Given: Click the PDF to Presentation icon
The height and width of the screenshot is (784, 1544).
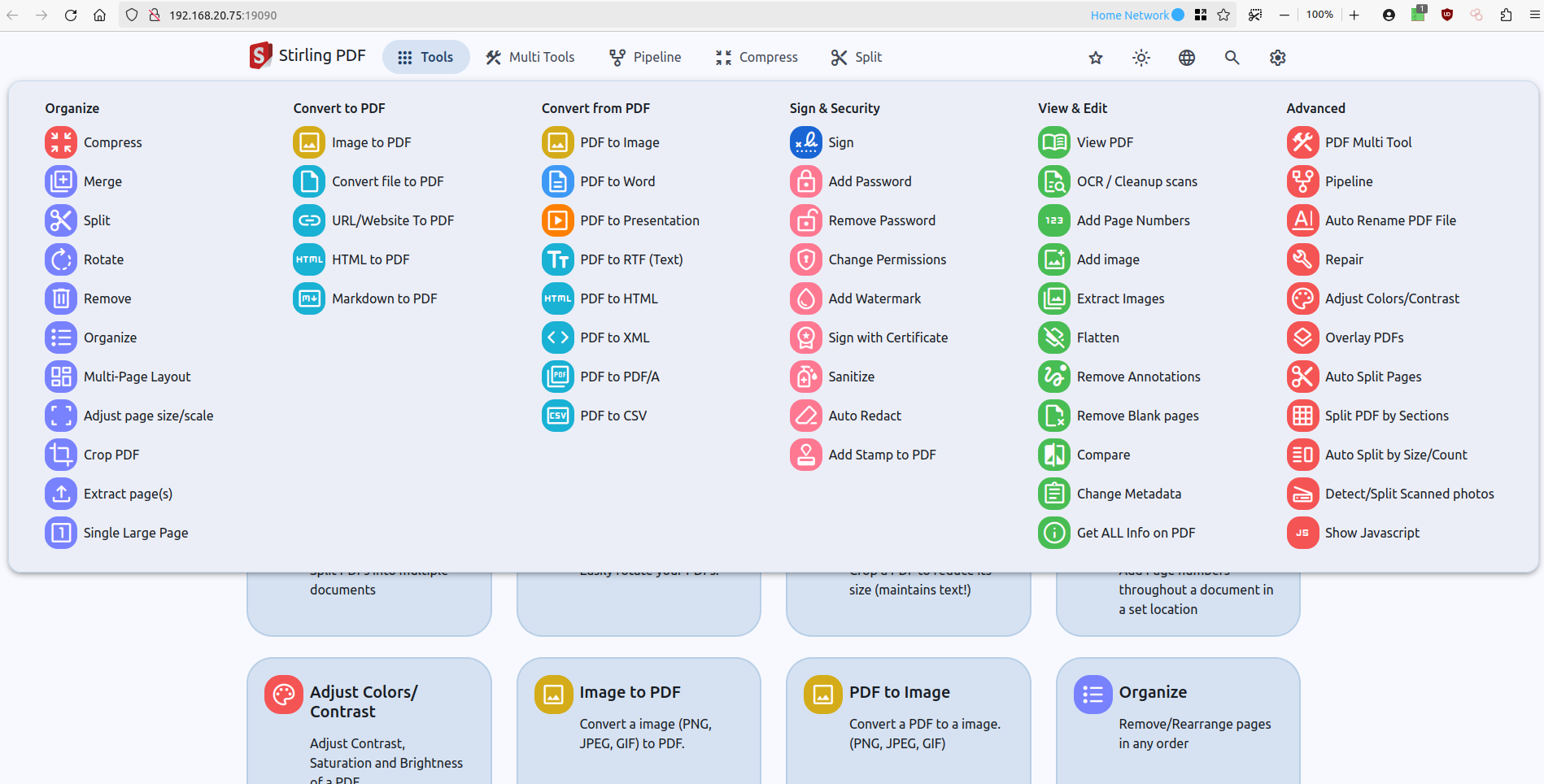Looking at the screenshot, I should click(x=558, y=220).
